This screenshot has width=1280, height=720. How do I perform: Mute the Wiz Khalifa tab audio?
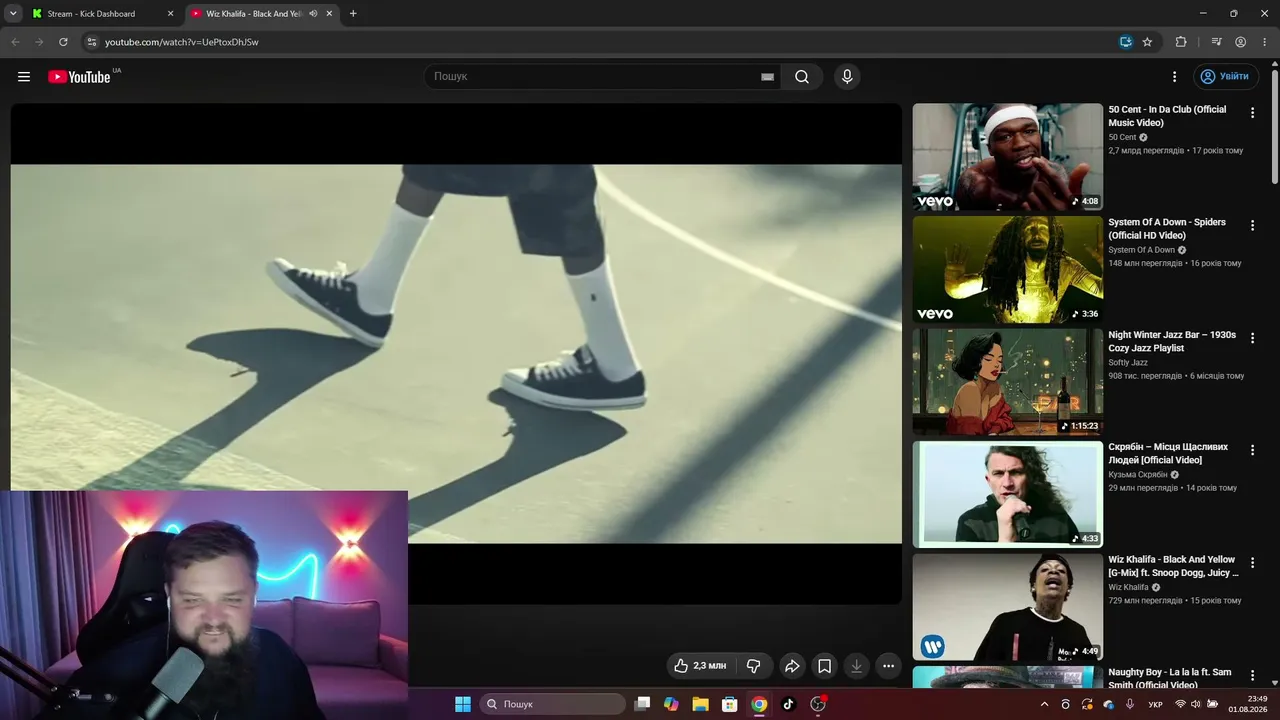(x=313, y=14)
